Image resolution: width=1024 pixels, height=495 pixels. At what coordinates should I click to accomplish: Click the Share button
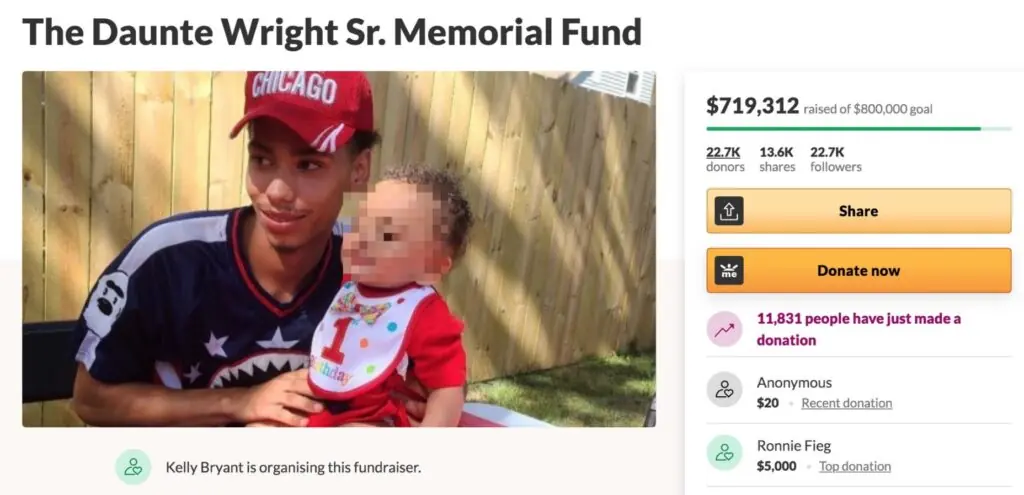tap(859, 211)
